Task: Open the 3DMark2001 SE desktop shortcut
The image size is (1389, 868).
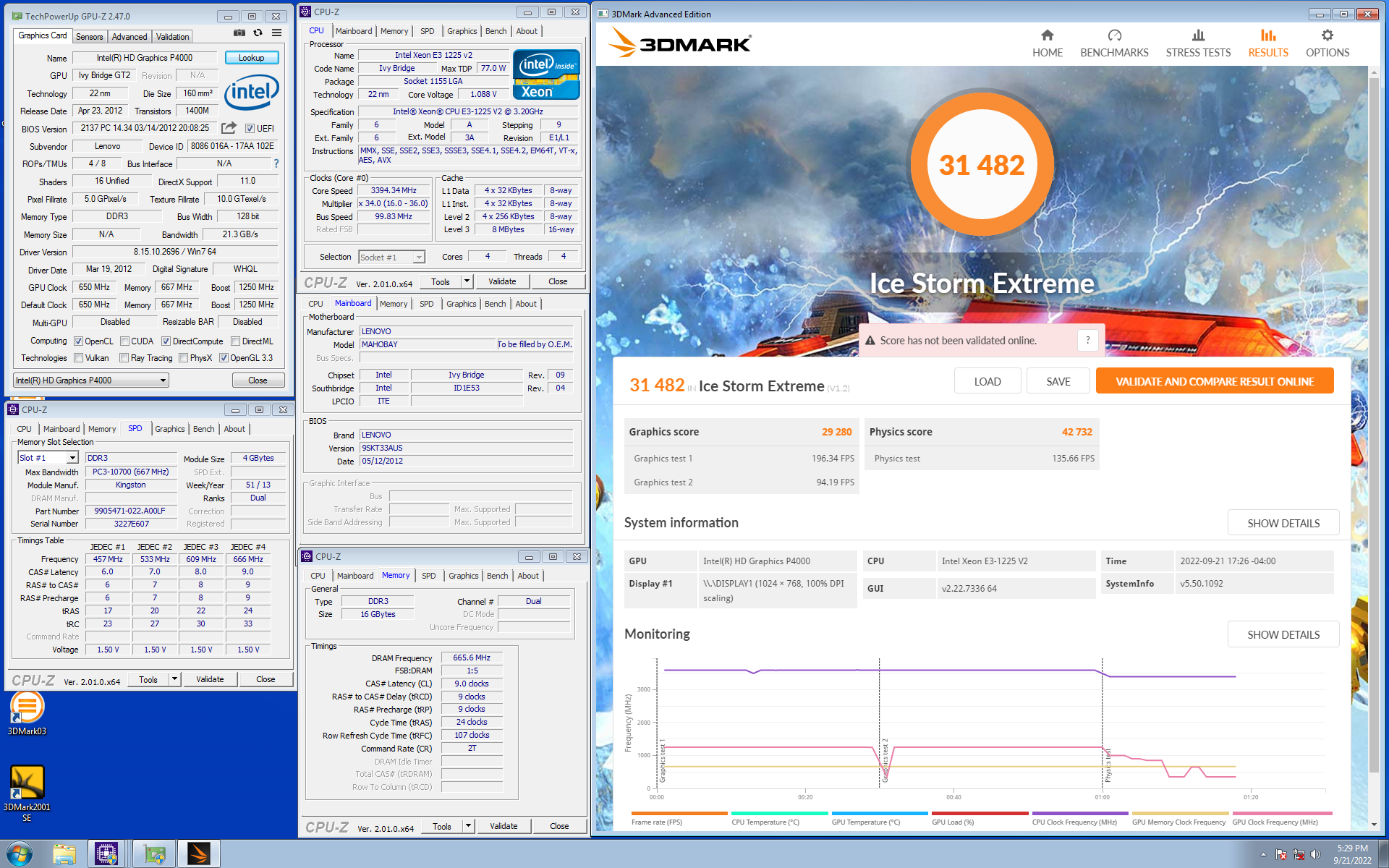Action: click(27, 793)
